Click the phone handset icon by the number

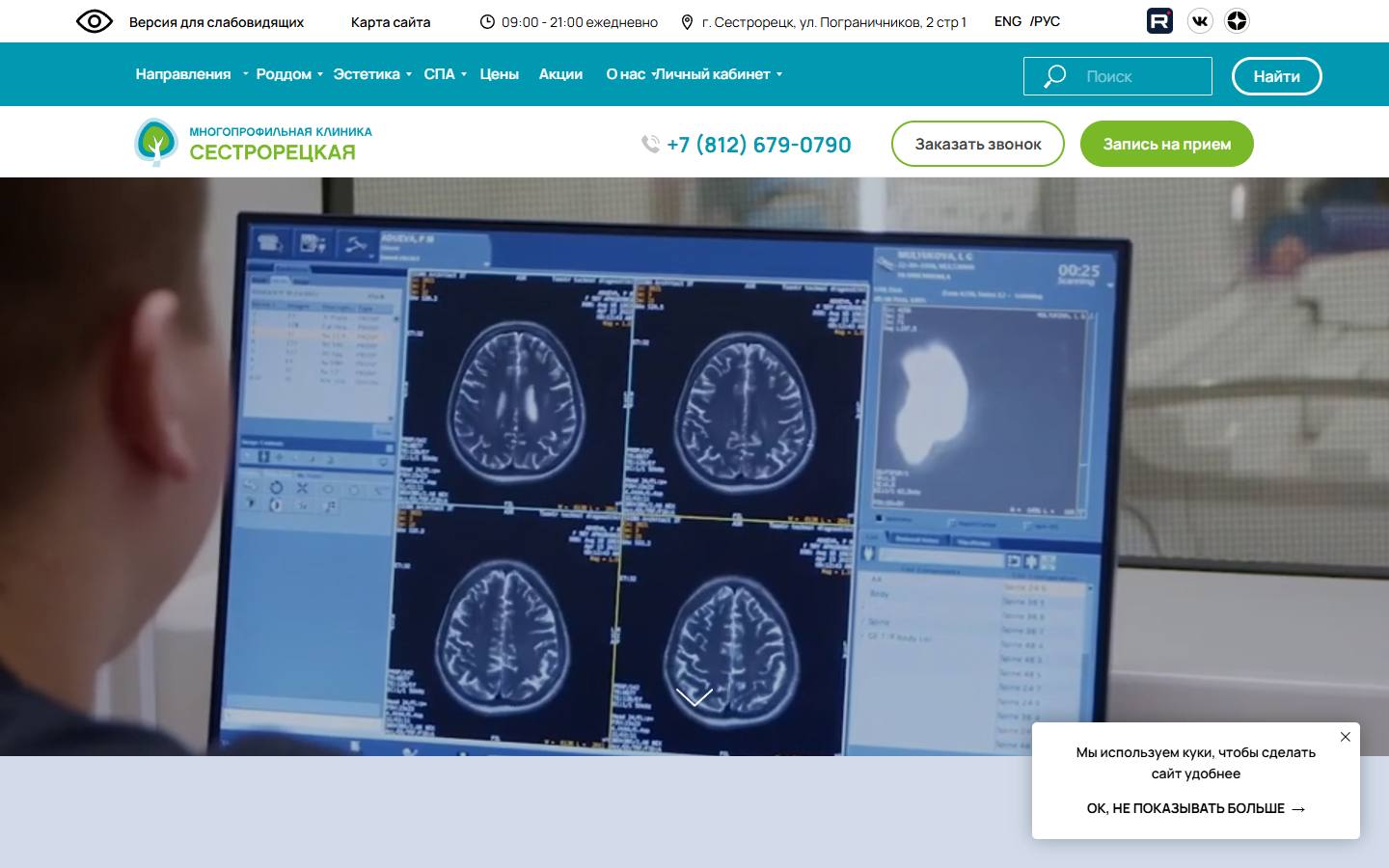coord(651,144)
